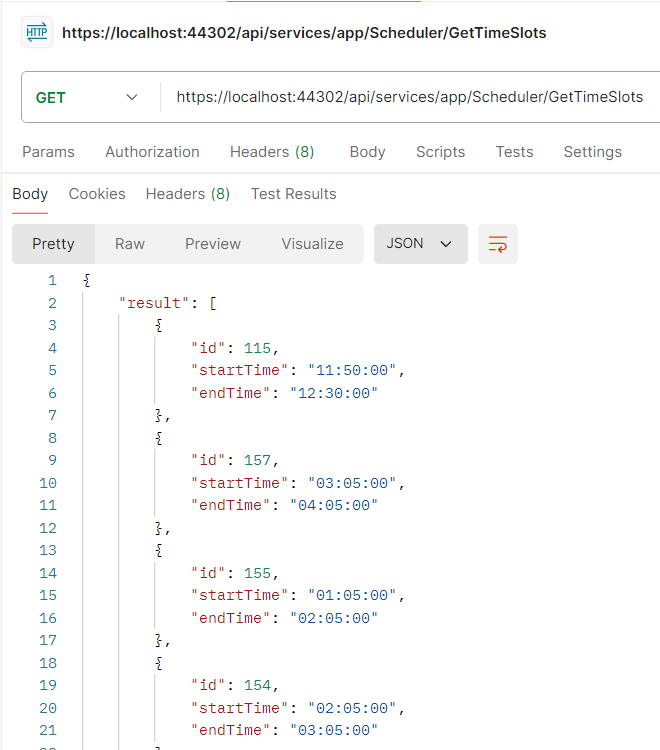Toggle the wrap lines icon

498,244
